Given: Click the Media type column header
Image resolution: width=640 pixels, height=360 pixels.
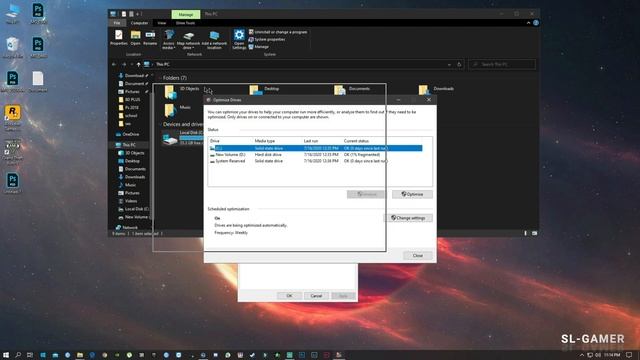Looking at the screenshot, I should click(x=265, y=141).
